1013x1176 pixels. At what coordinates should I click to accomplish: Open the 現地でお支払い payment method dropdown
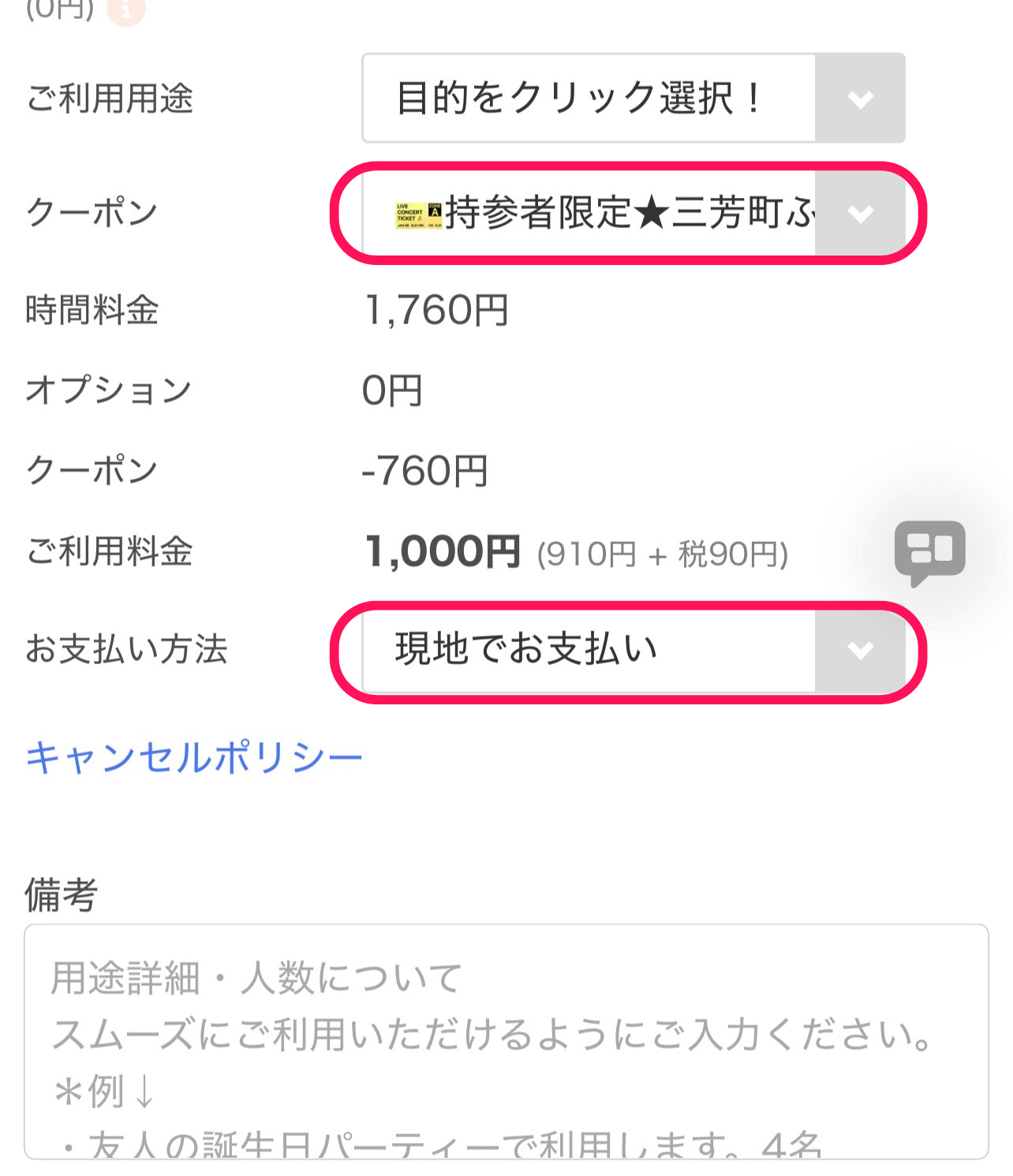coord(589,650)
